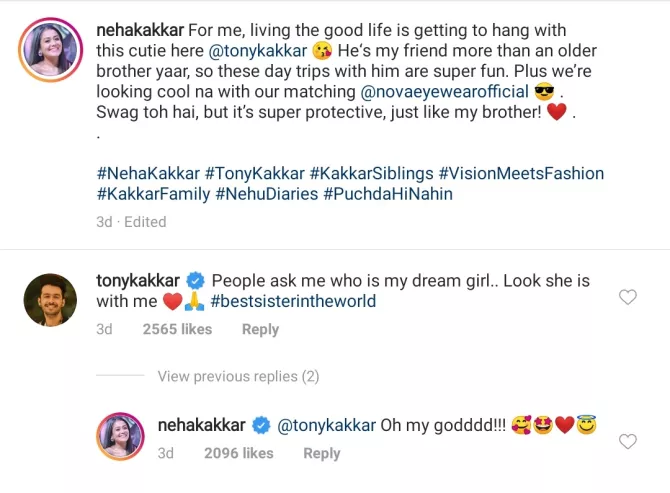
Task: Like tonykakkar's comment with the heart
Action: pos(628,297)
